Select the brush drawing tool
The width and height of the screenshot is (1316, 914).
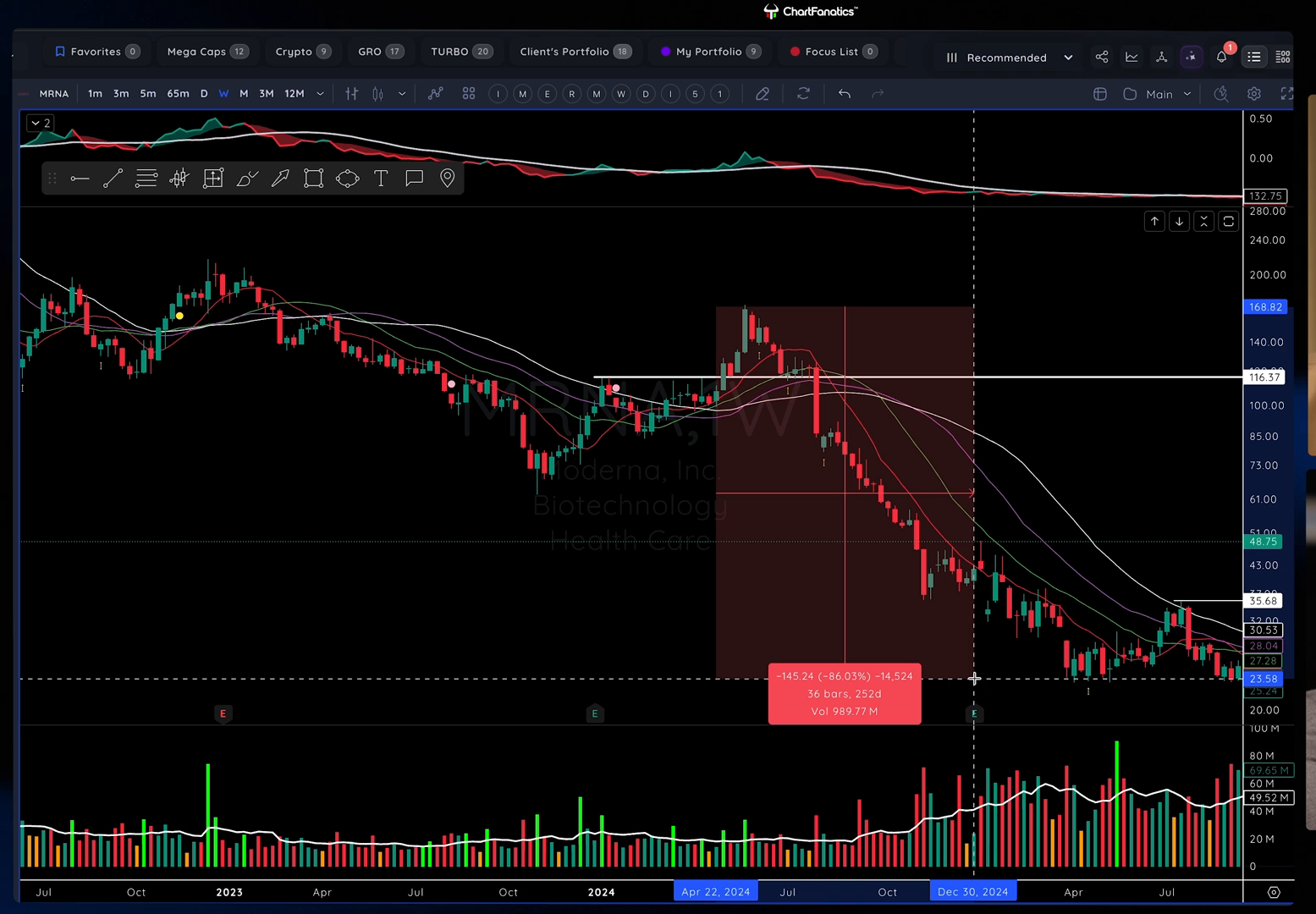[247, 179]
